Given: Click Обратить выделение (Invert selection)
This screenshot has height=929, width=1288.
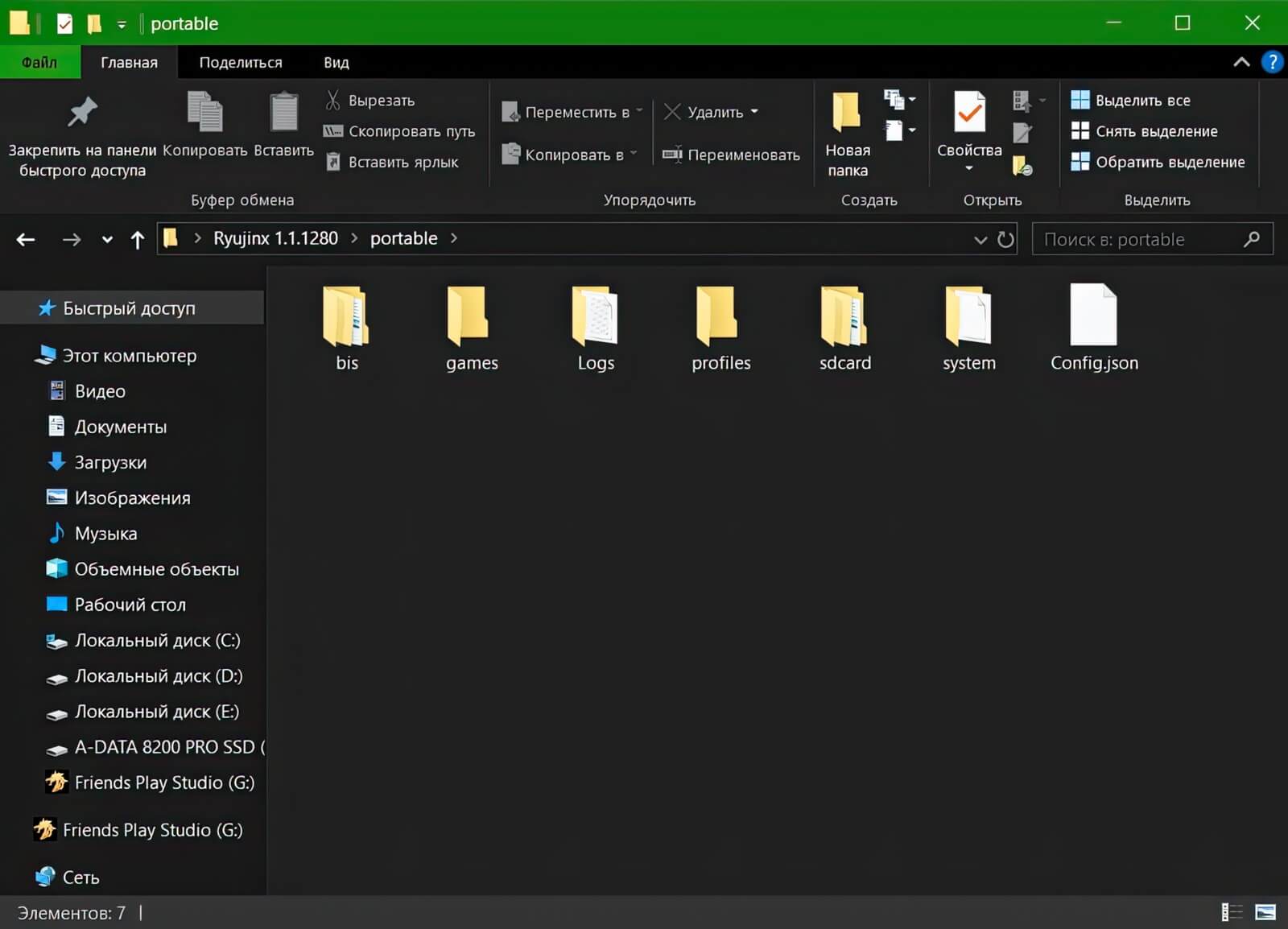Looking at the screenshot, I should click(1158, 162).
